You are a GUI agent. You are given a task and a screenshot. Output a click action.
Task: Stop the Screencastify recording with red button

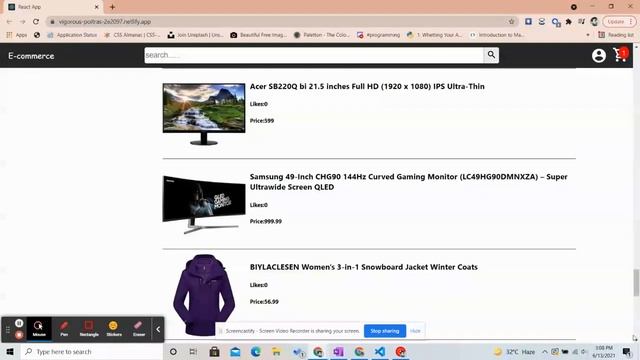coord(19,335)
